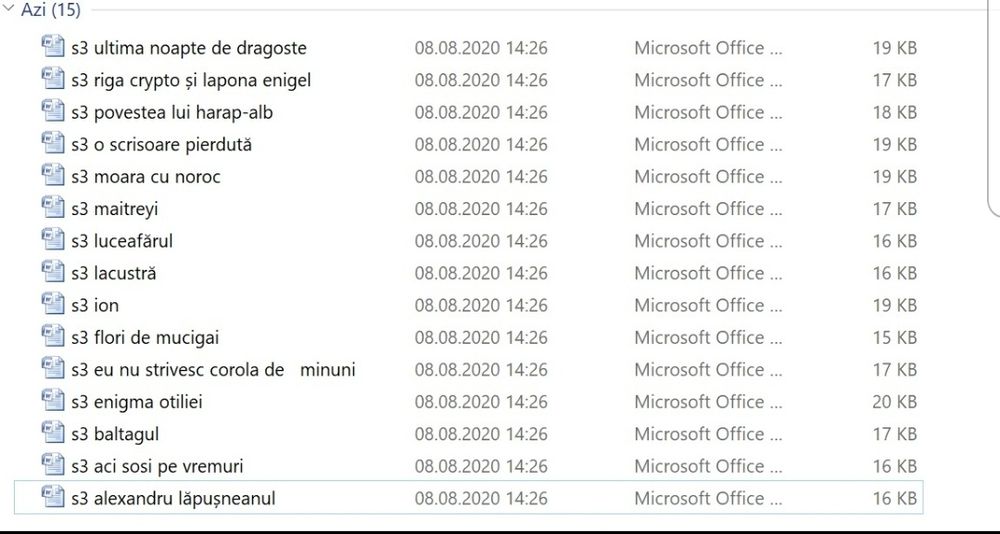
Task: Collapse the Azi (15) group chevron
Action: [9, 11]
